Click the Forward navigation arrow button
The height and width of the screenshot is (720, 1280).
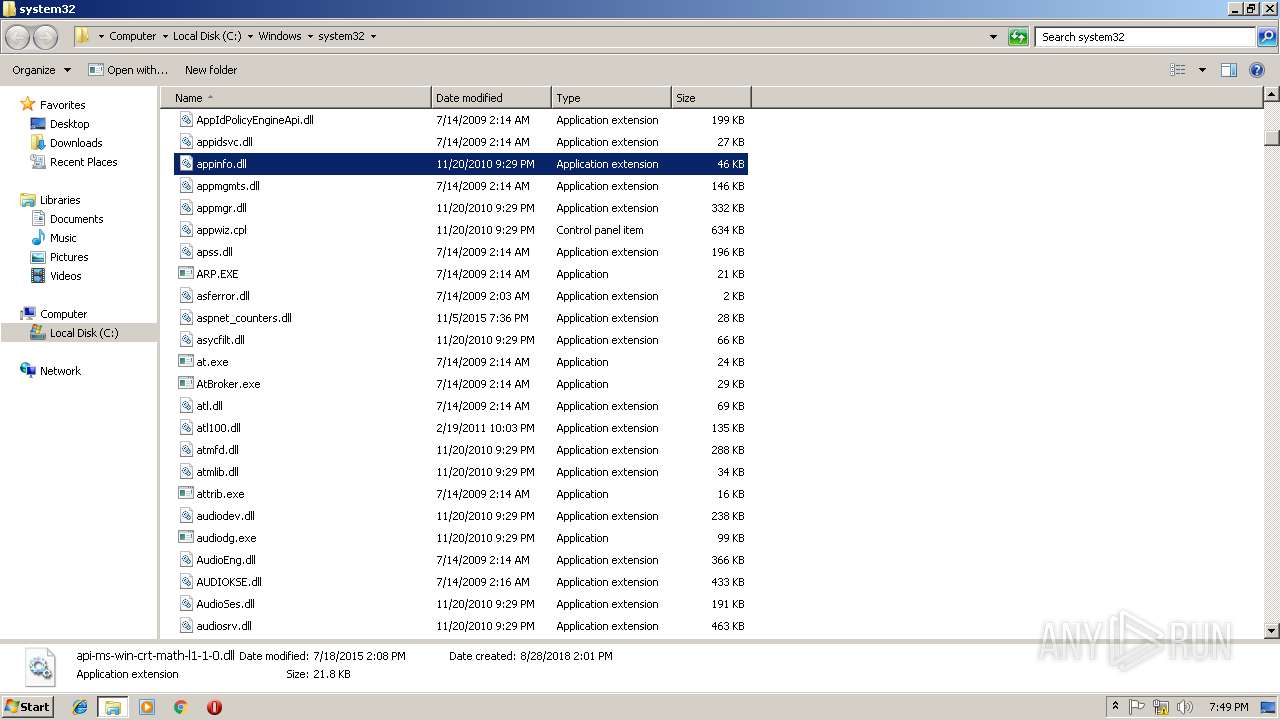coord(46,37)
